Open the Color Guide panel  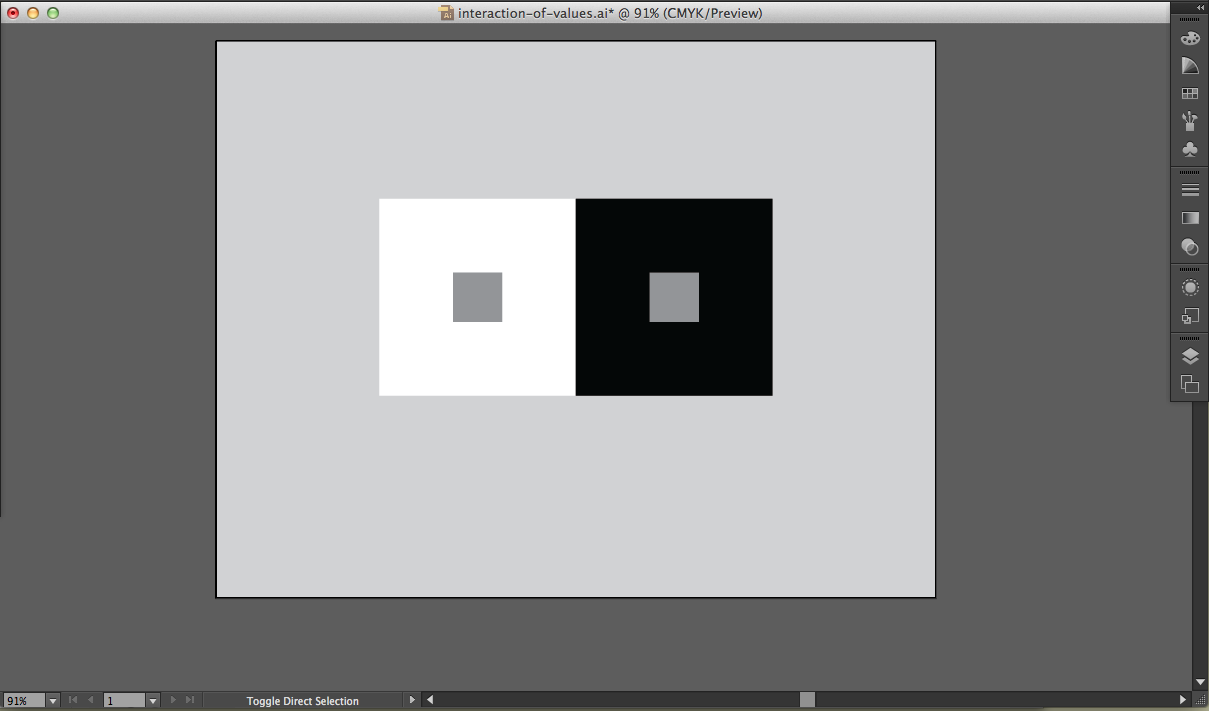tap(1189, 66)
